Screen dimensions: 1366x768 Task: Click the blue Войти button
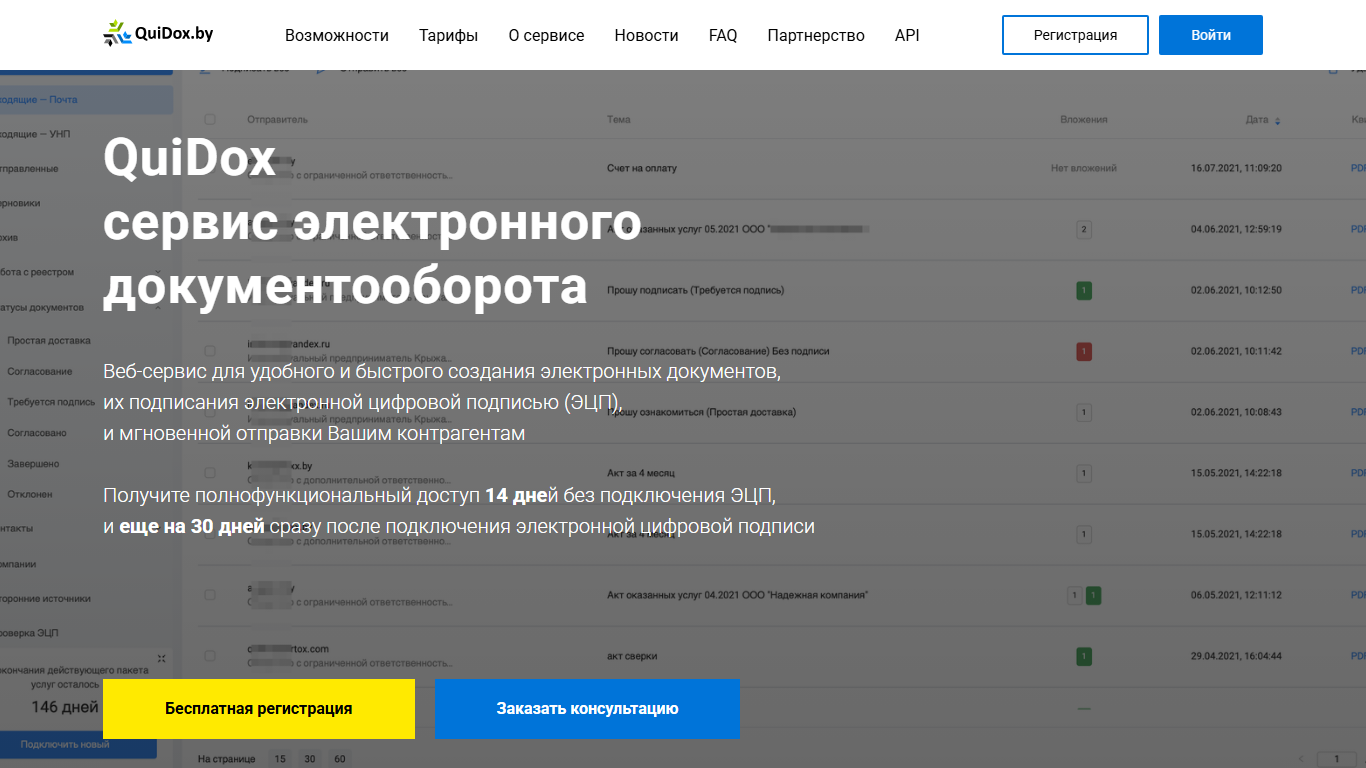(x=1211, y=35)
